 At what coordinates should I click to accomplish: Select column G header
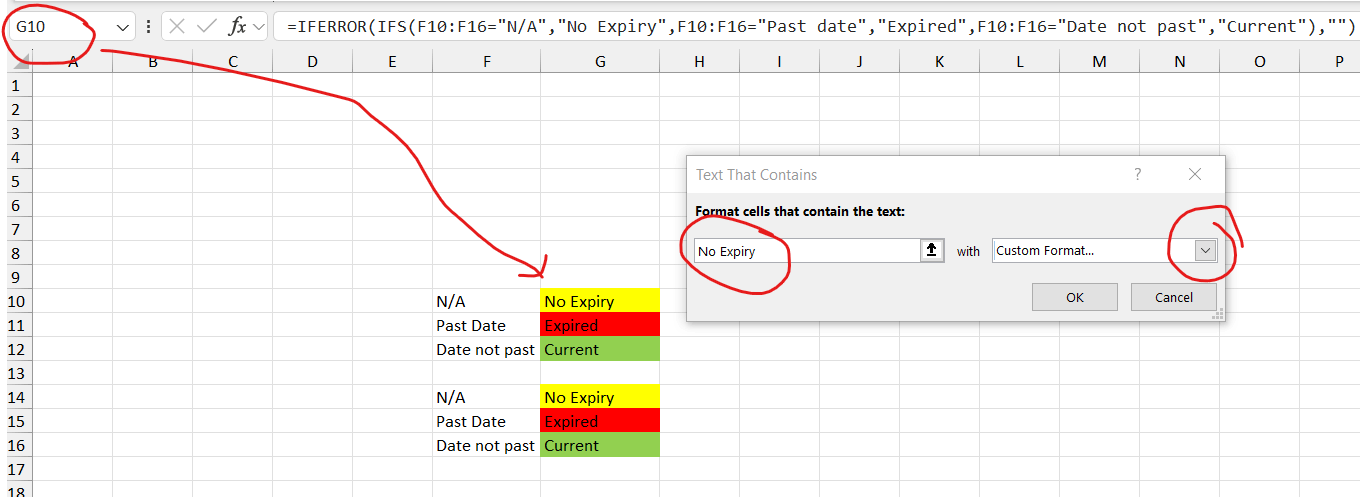pyautogui.click(x=600, y=62)
